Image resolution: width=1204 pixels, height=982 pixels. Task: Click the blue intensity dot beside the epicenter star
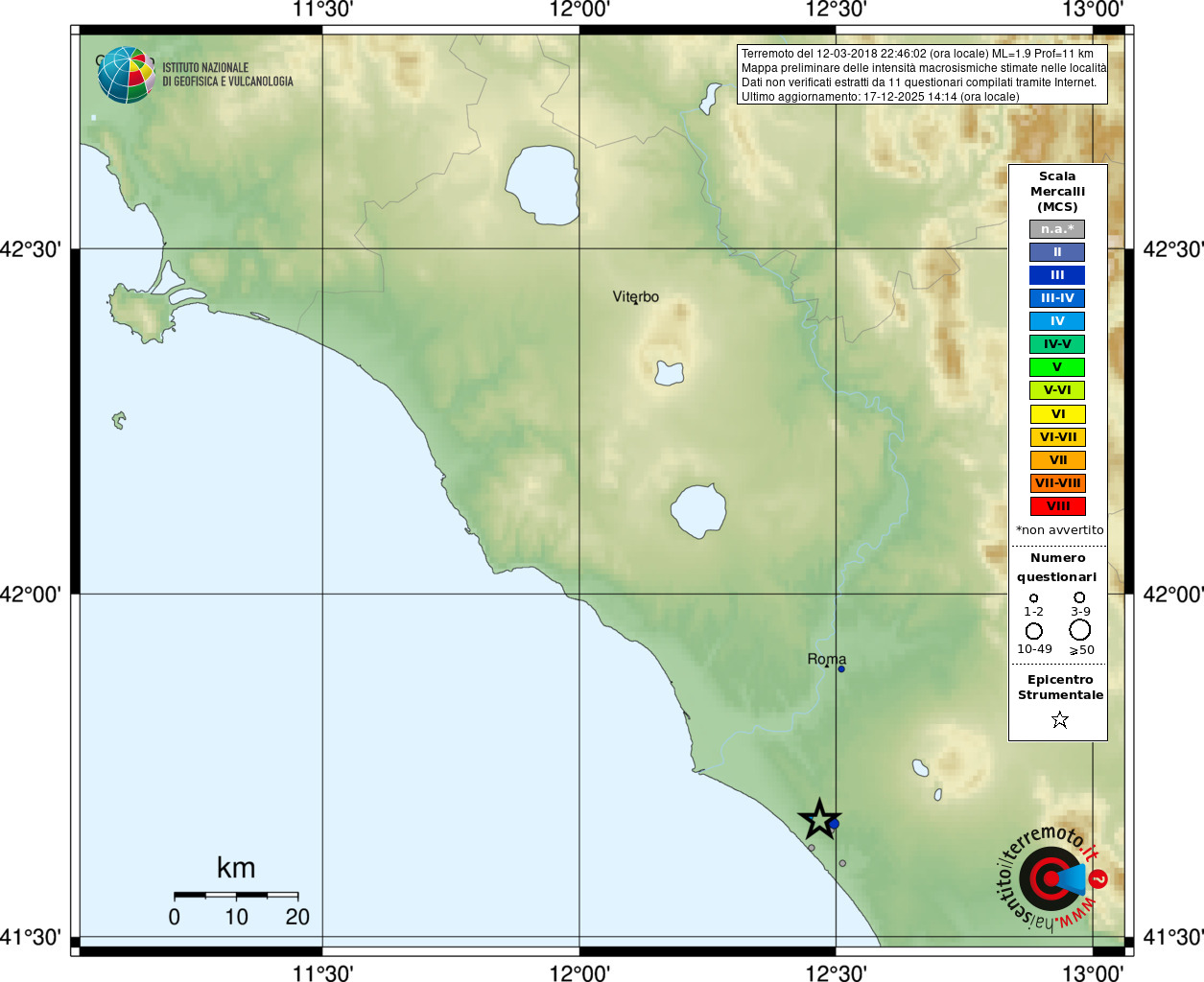point(834,824)
